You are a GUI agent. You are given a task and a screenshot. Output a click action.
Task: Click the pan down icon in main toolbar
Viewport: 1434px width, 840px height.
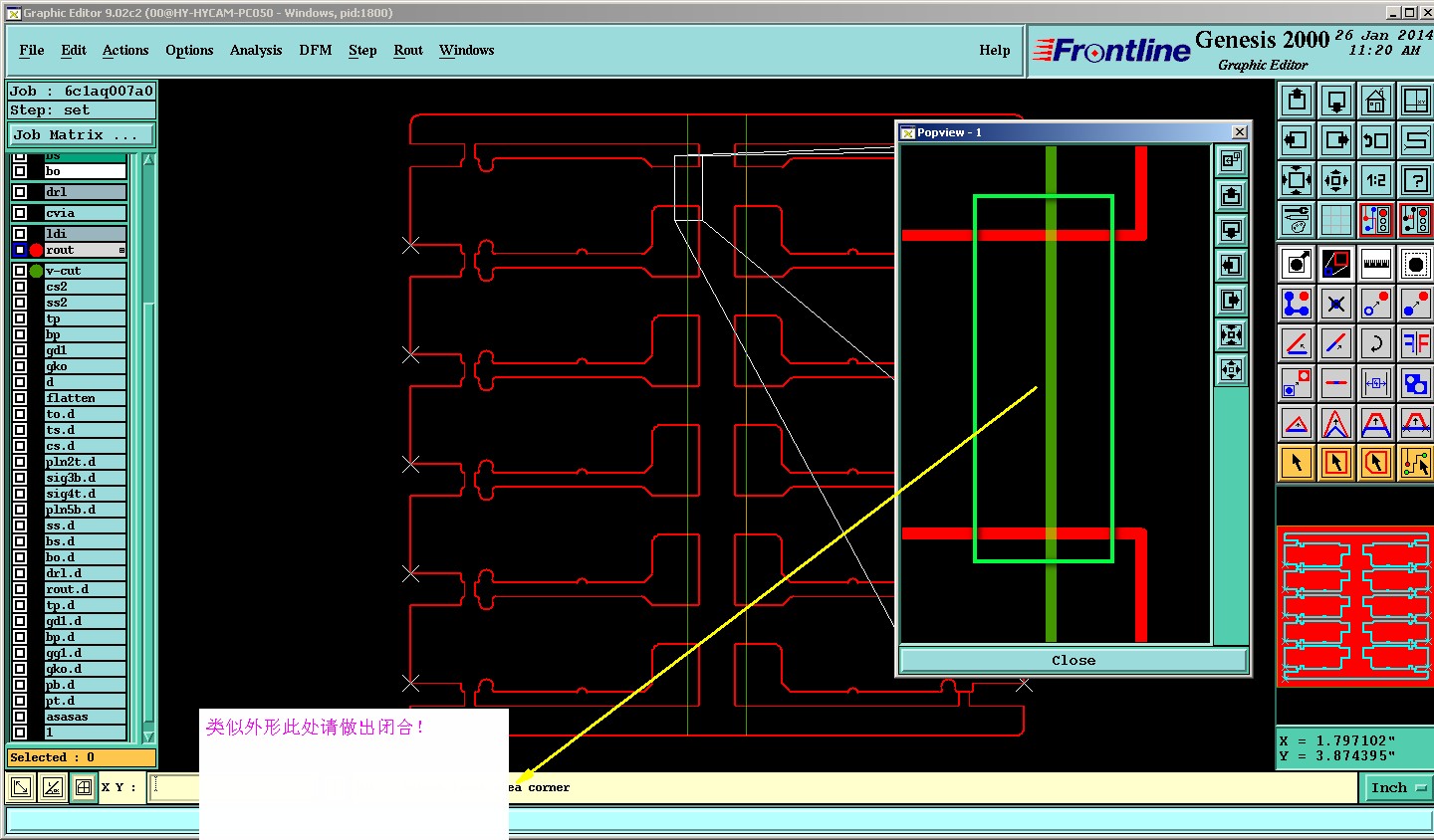[1336, 101]
